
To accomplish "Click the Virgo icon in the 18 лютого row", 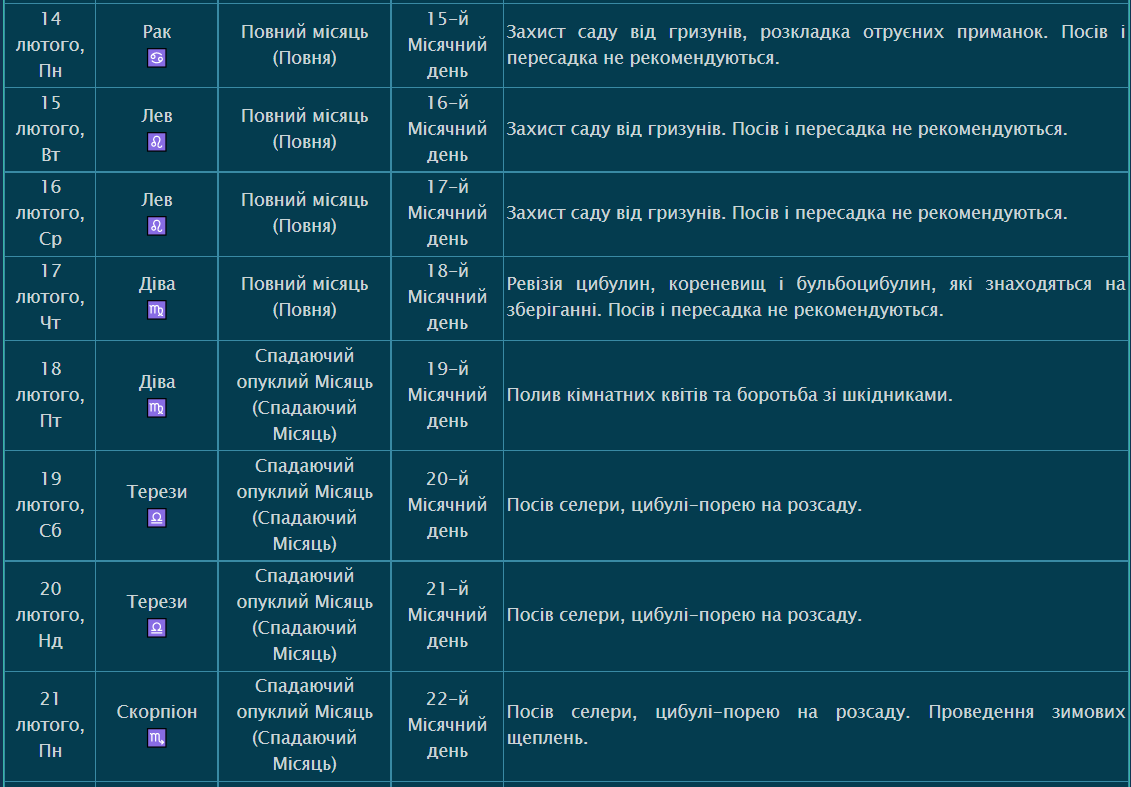I will point(157,408).
